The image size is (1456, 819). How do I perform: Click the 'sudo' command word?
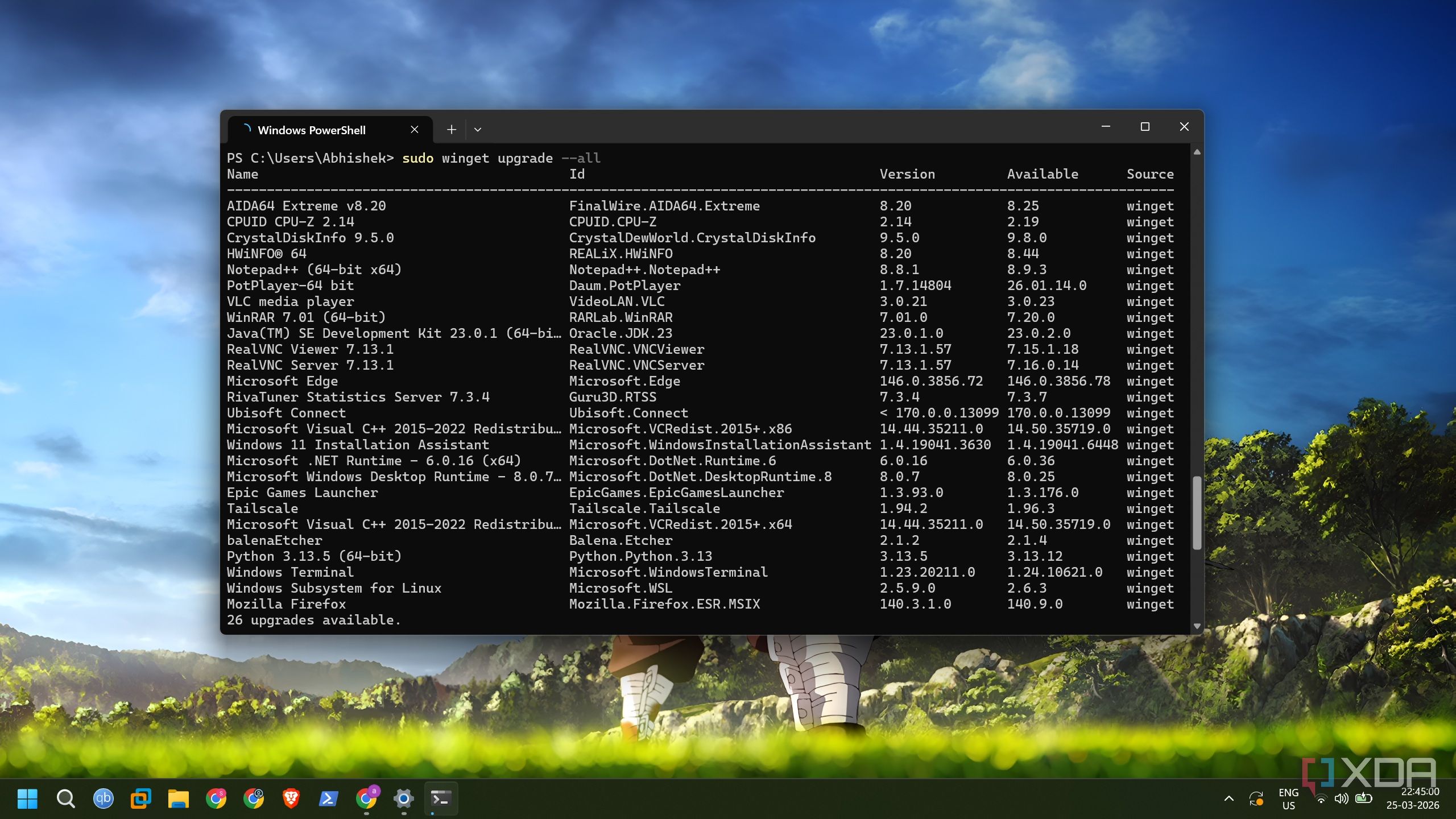[x=417, y=158]
